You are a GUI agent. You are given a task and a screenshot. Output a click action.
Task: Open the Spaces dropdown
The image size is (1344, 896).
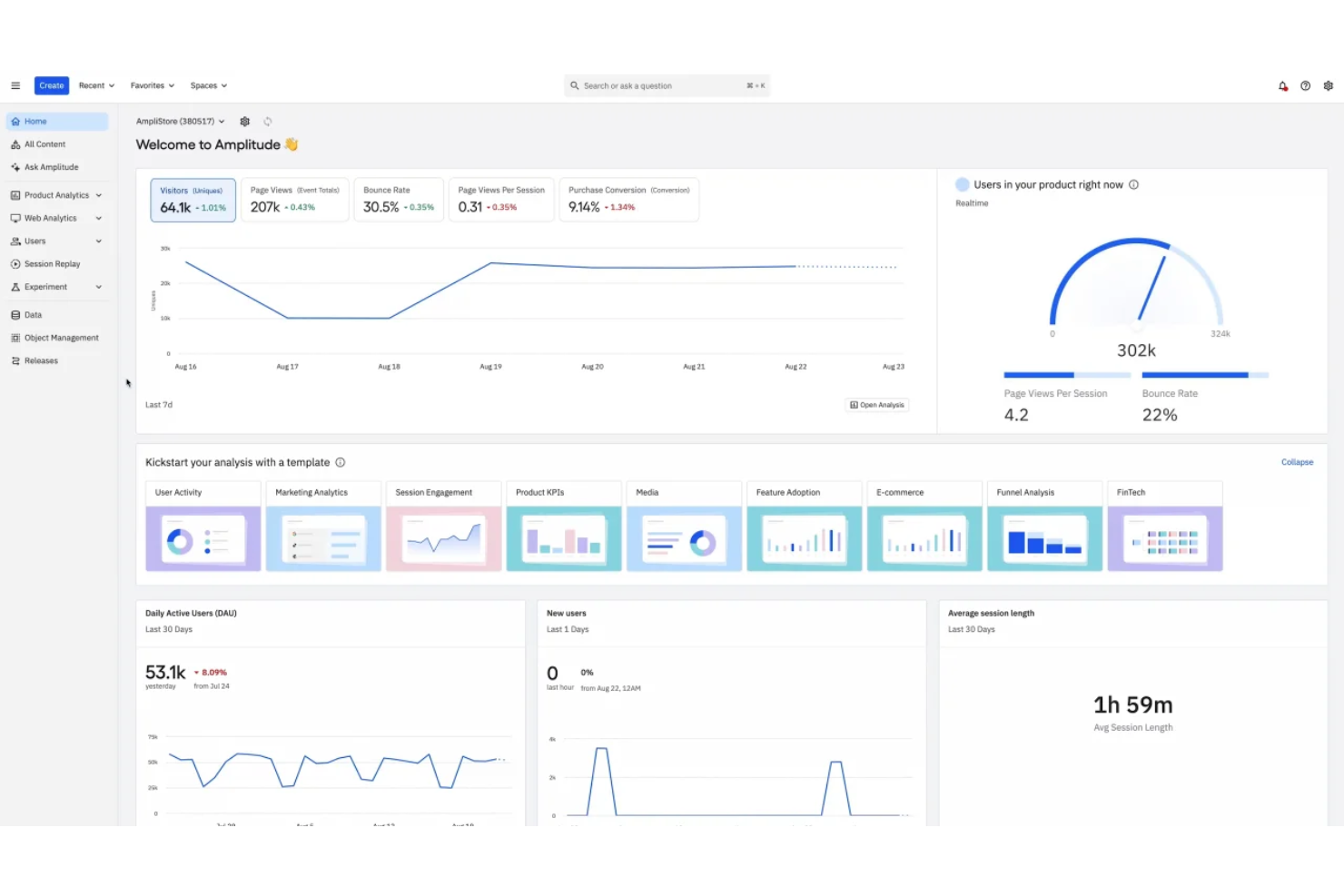pyautogui.click(x=208, y=85)
